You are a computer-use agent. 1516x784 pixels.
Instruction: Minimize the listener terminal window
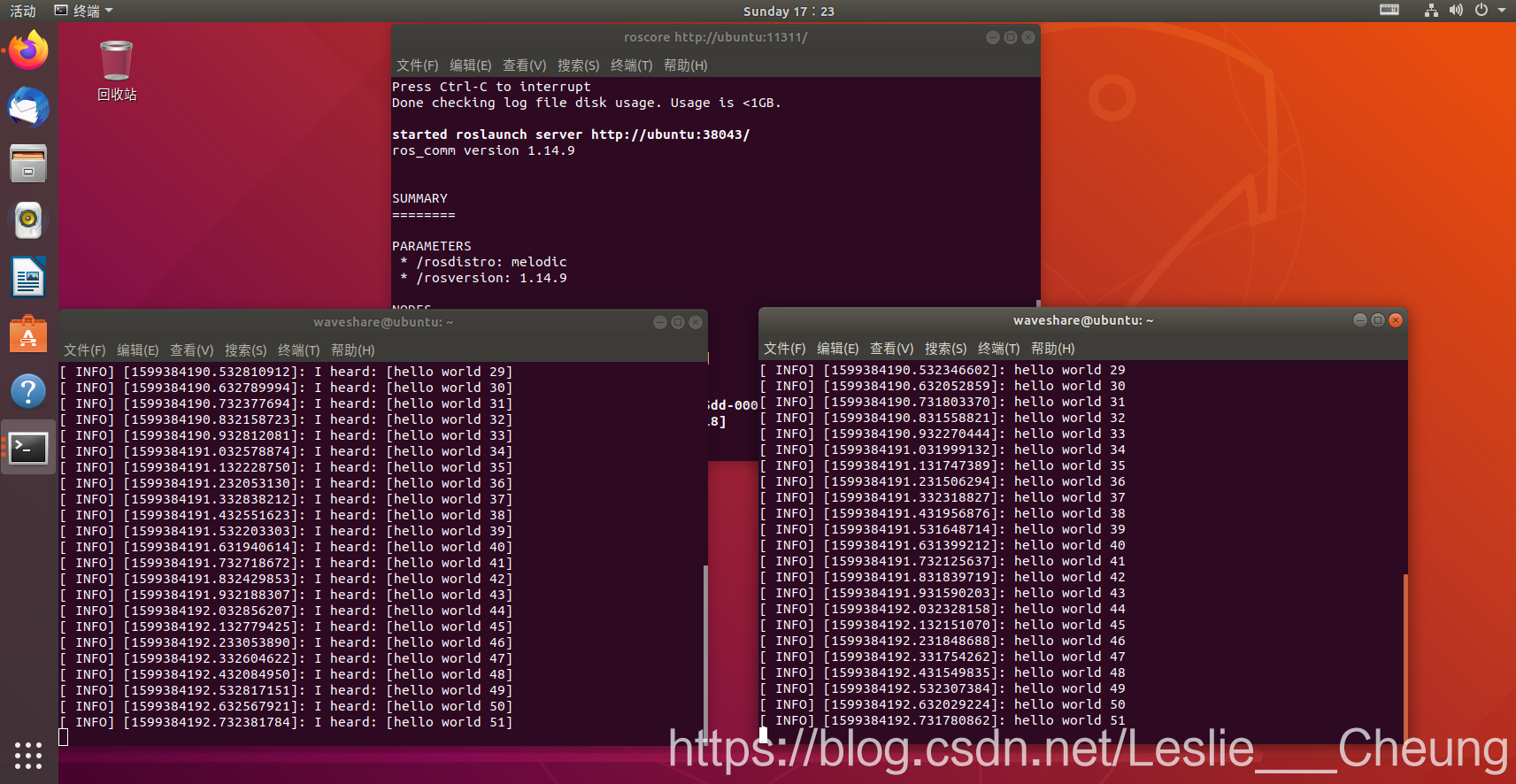point(659,322)
